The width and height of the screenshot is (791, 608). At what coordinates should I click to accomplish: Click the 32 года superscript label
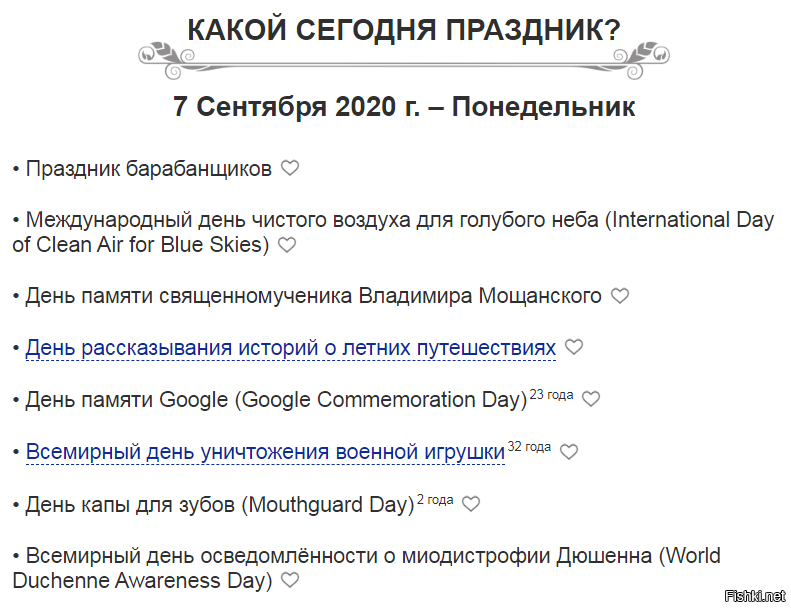[x=529, y=446]
